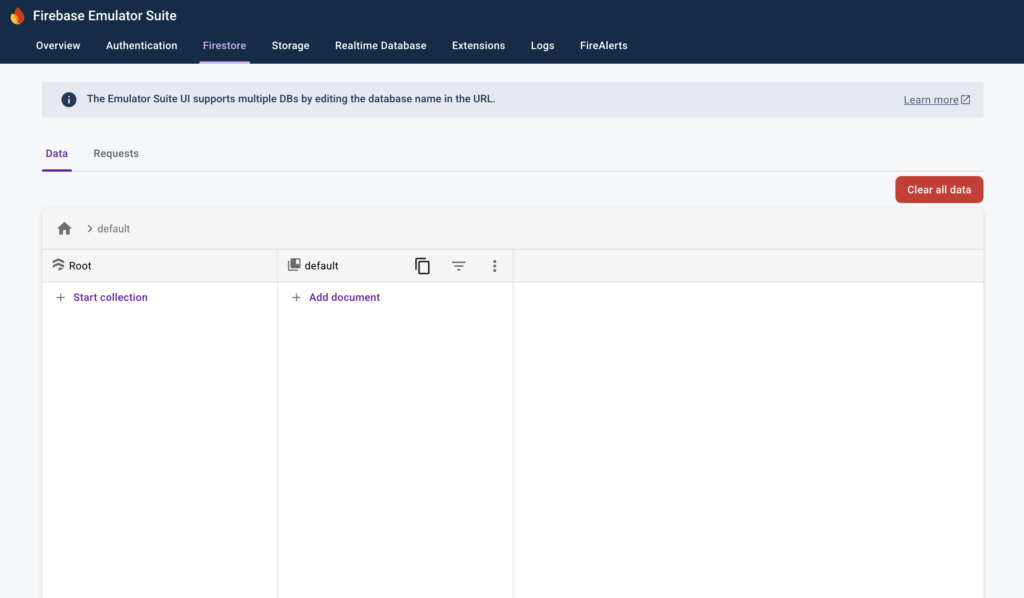Viewport: 1024px width, 598px height.
Task: Open the Realtime Database tab
Action: (380, 46)
